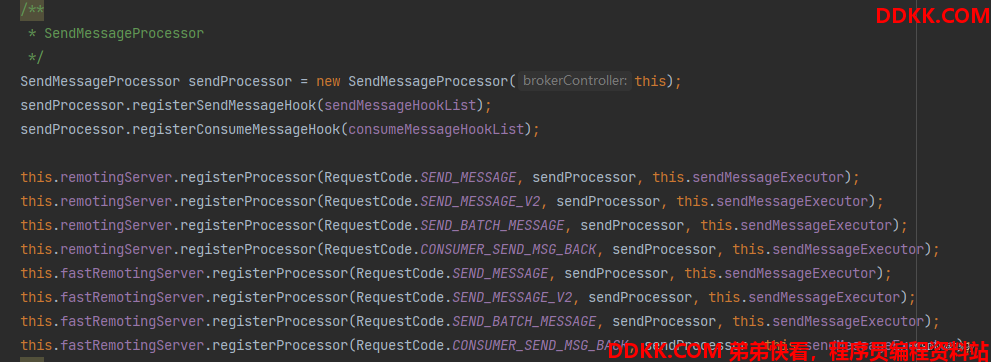Viewport: 991px width, 362px height.
Task: Click the SendMessageProcessor type before sendProcessor
Action: (100, 81)
